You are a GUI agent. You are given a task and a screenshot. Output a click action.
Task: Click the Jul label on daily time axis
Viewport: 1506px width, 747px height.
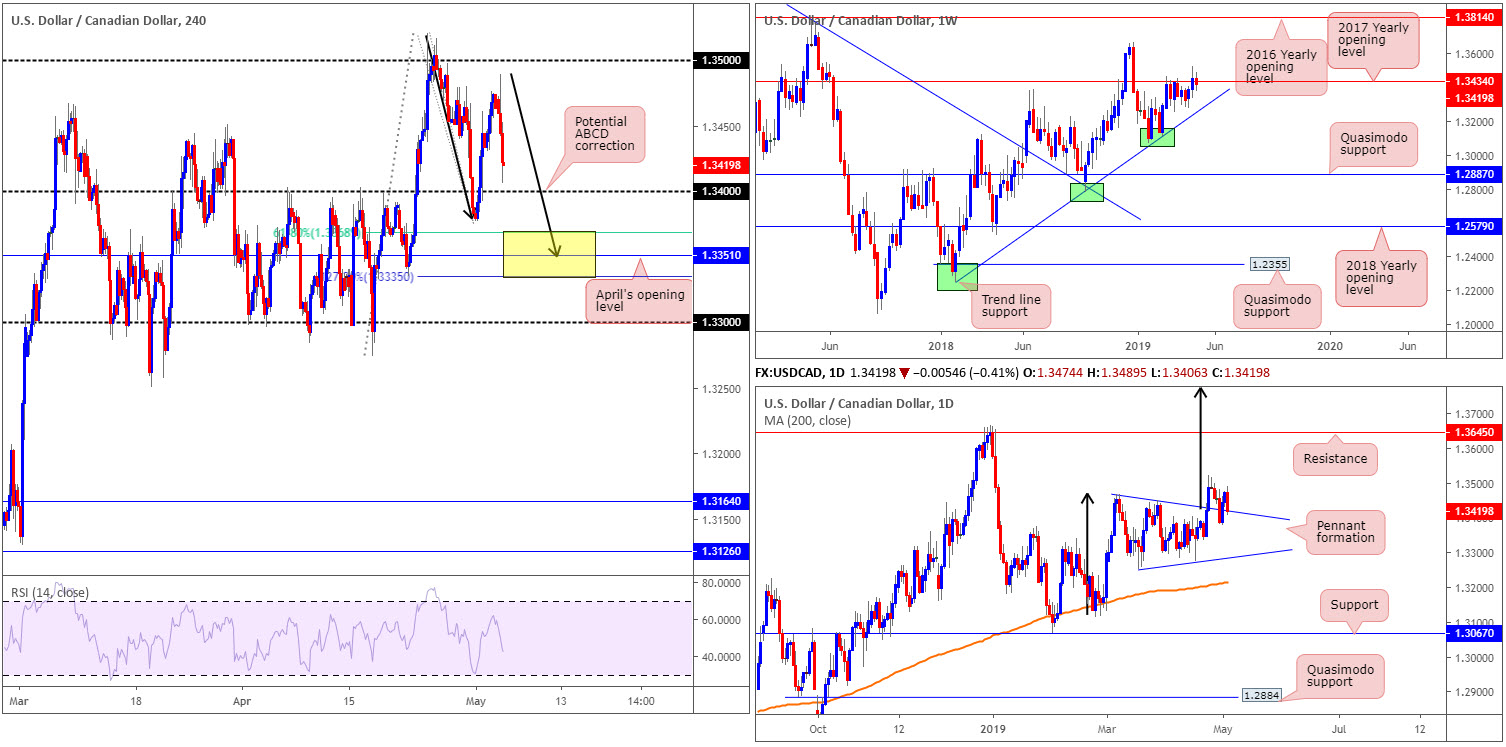[1338, 728]
